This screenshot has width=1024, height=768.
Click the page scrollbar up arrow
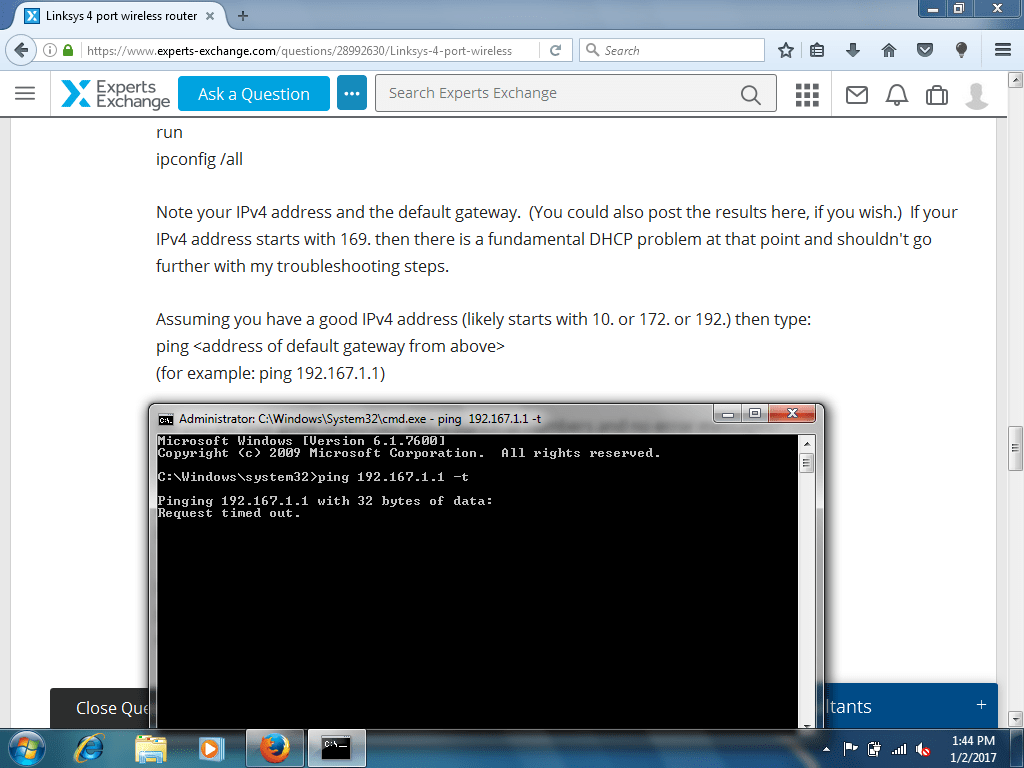pyautogui.click(x=1015, y=80)
